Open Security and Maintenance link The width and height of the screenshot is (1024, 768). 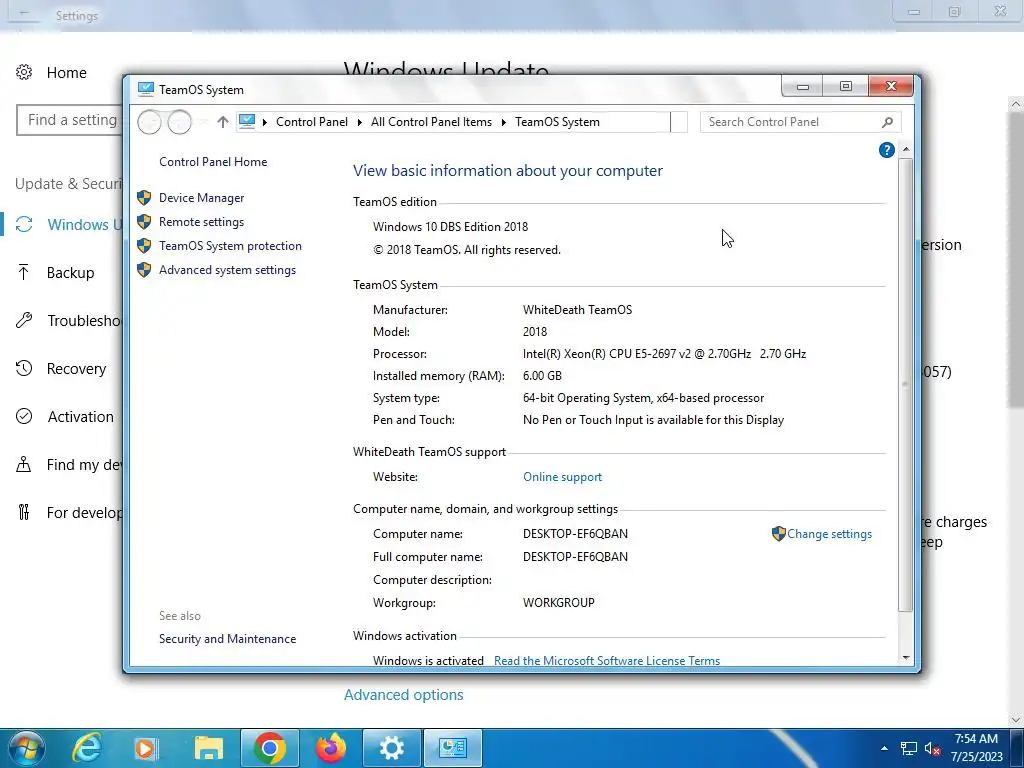(227, 639)
